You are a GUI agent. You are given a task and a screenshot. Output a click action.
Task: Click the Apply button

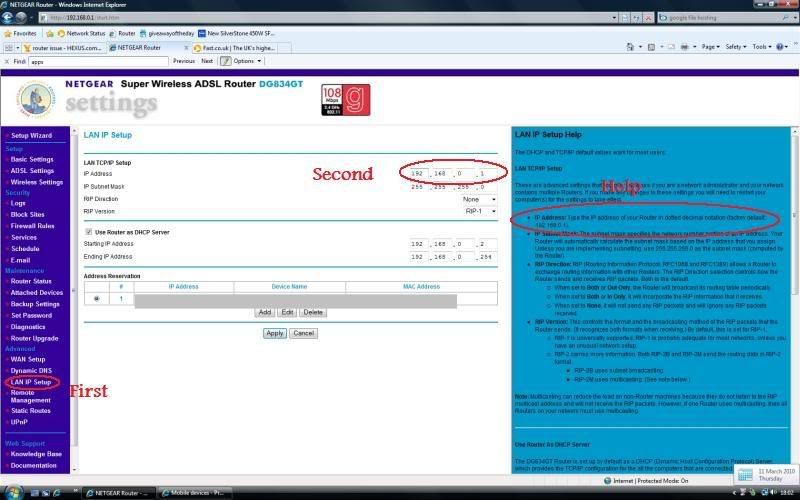[274, 333]
